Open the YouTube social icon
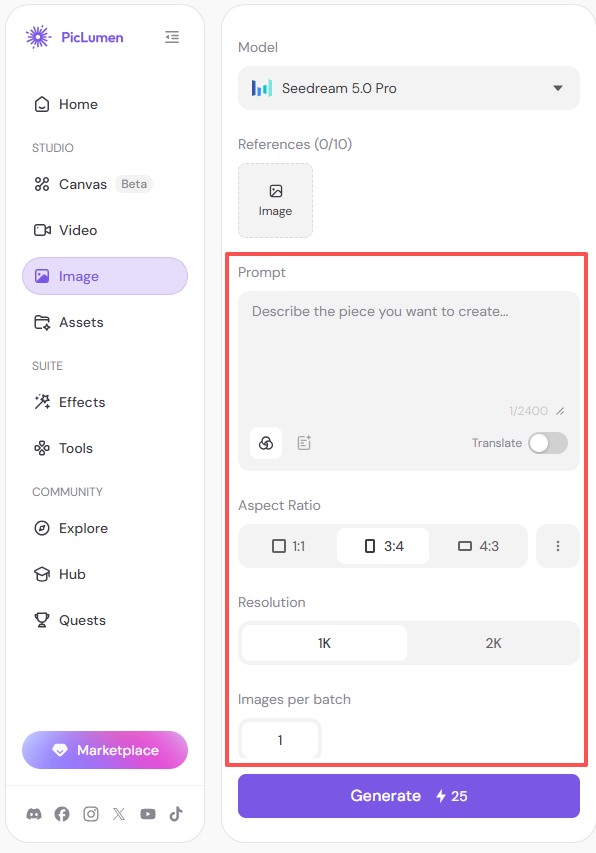 click(148, 814)
